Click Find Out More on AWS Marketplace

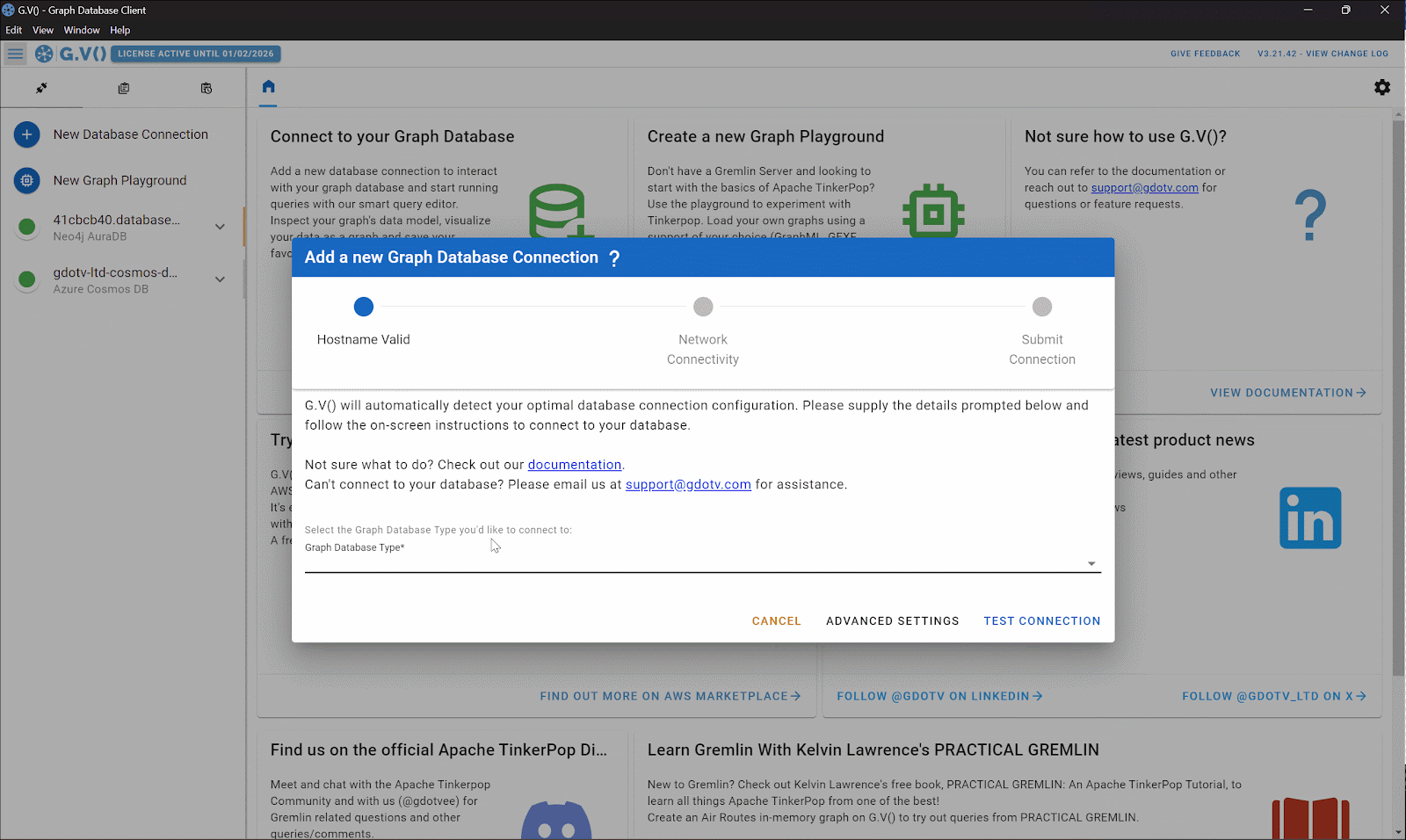670,696
